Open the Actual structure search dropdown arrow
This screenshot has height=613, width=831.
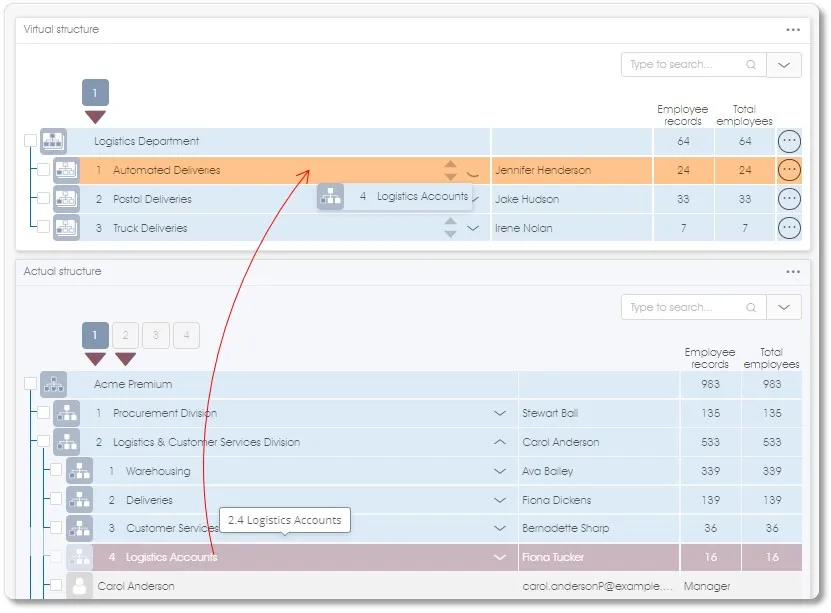(x=784, y=307)
